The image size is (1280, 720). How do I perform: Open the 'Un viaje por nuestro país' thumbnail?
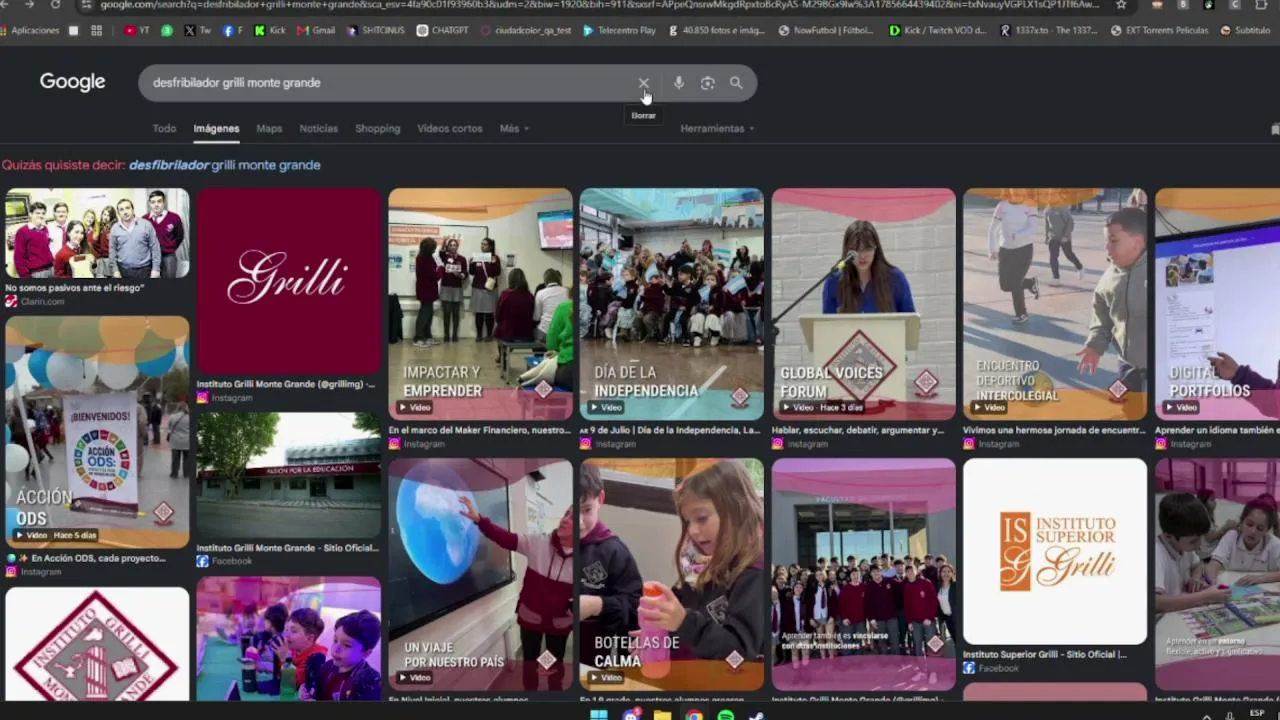[x=480, y=574]
